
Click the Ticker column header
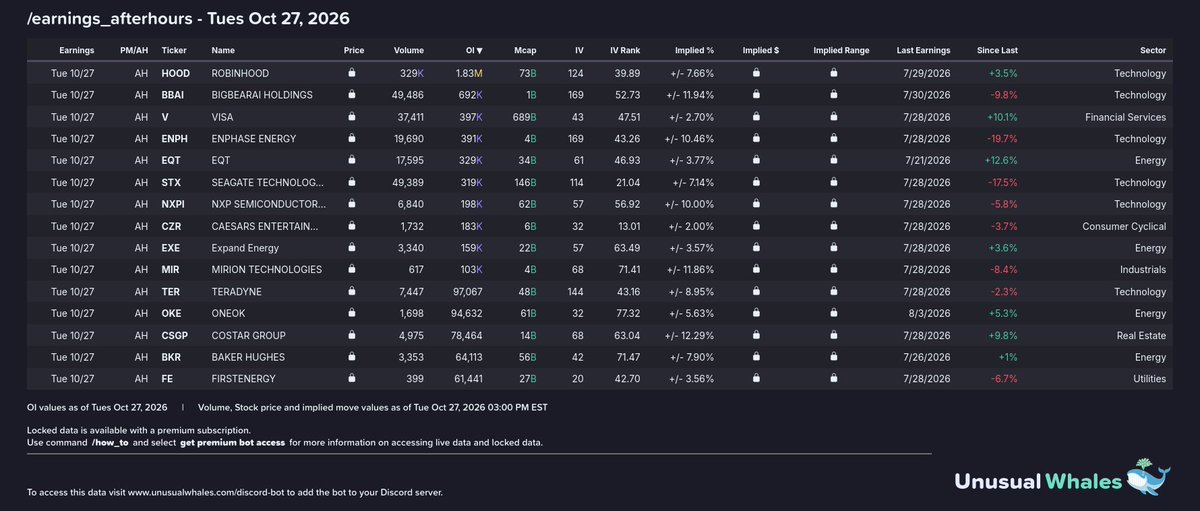tap(174, 50)
